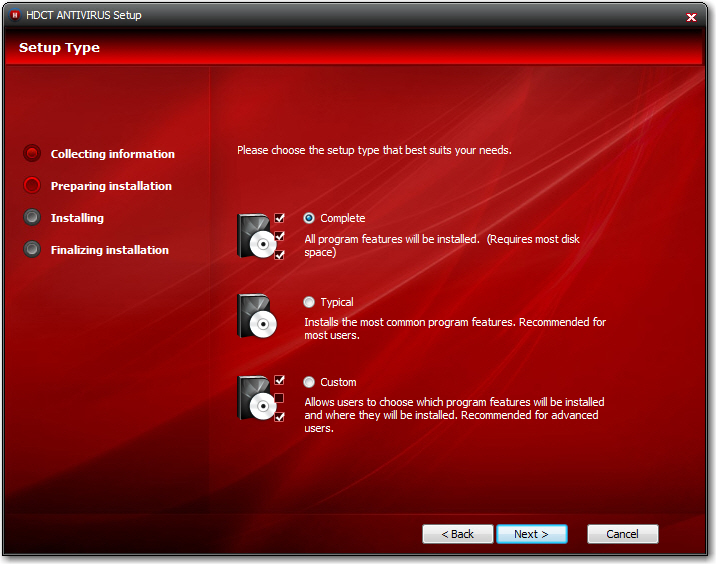Click the Finalizing installation step indicator
This screenshot has width=716, height=564.
tap(32, 249)
